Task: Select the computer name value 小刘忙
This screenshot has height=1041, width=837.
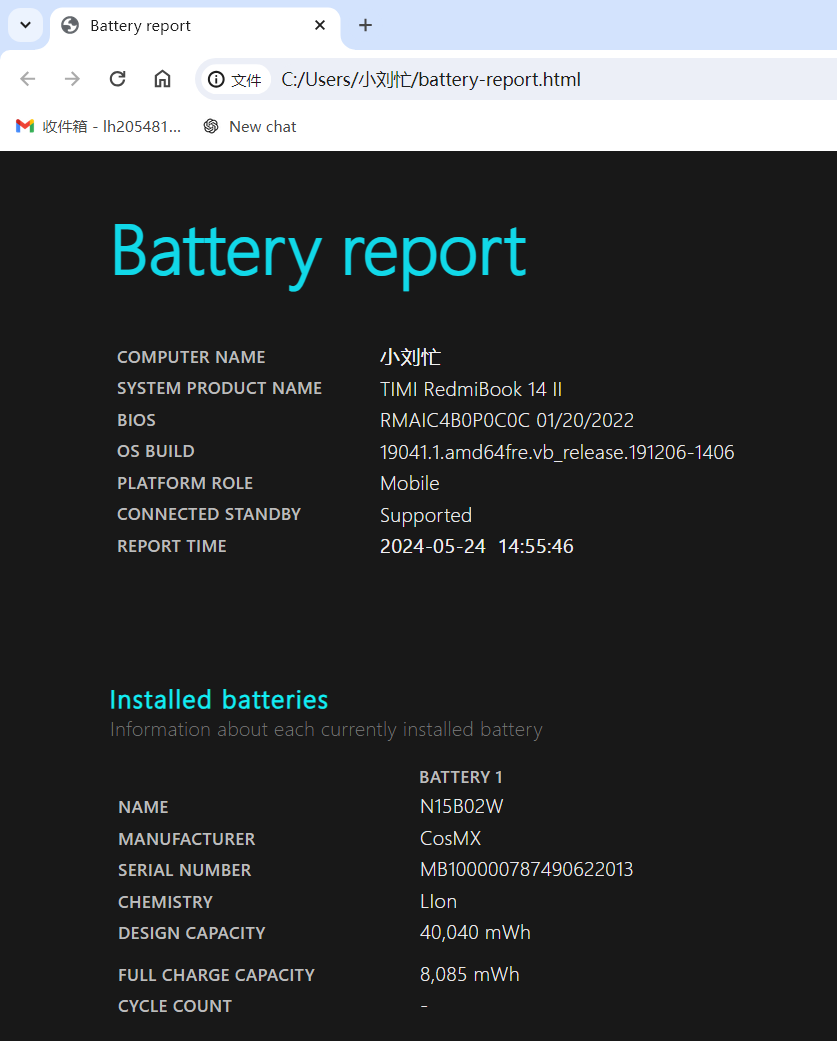Action: [x=410, y=357]
